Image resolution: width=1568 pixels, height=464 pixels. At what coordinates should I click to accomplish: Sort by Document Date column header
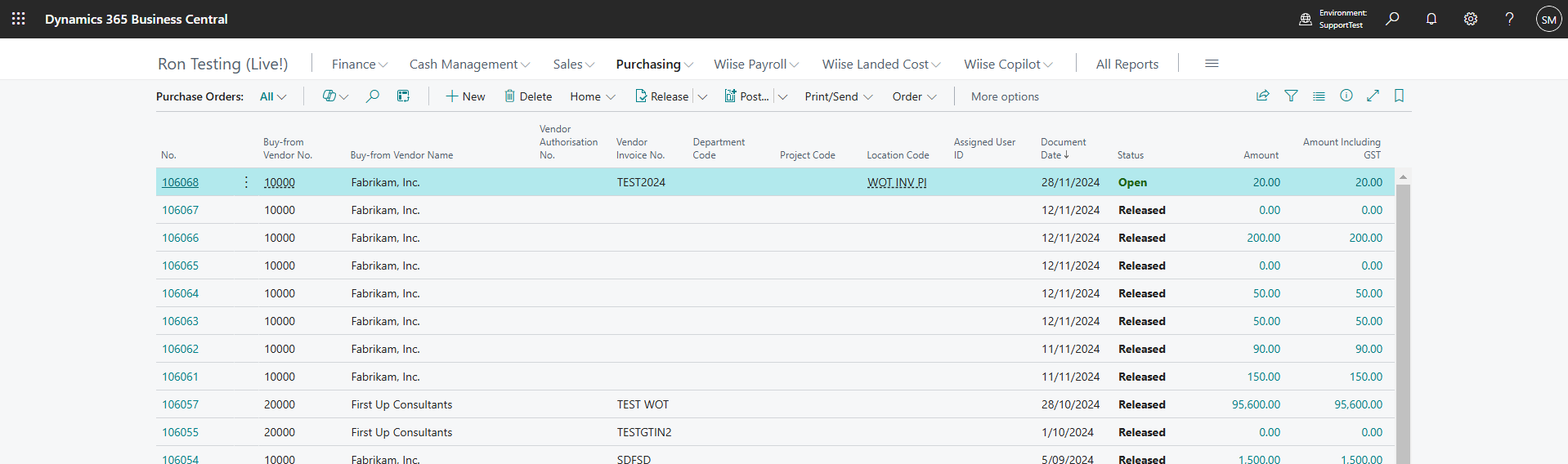[x=1063, y=148]
